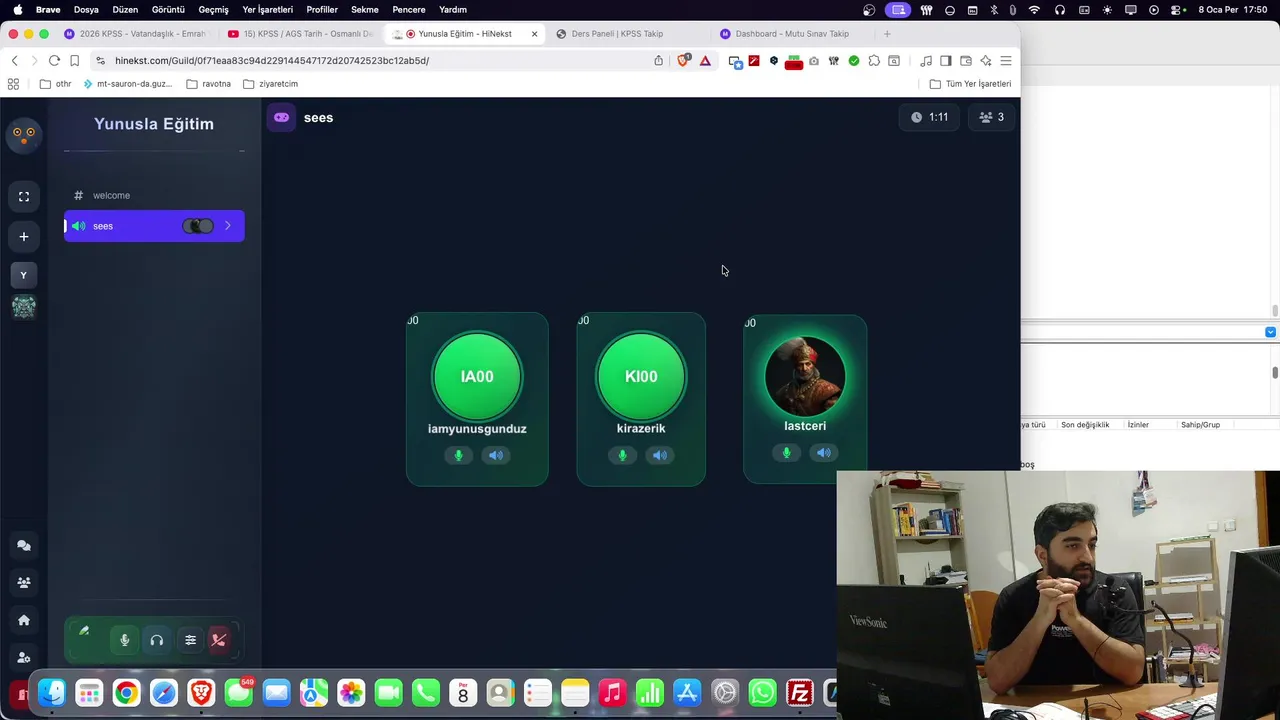Open the welcome text channel
This screenshot has width=1280, height=720.
pyautogui.click(x=154, y=195)
